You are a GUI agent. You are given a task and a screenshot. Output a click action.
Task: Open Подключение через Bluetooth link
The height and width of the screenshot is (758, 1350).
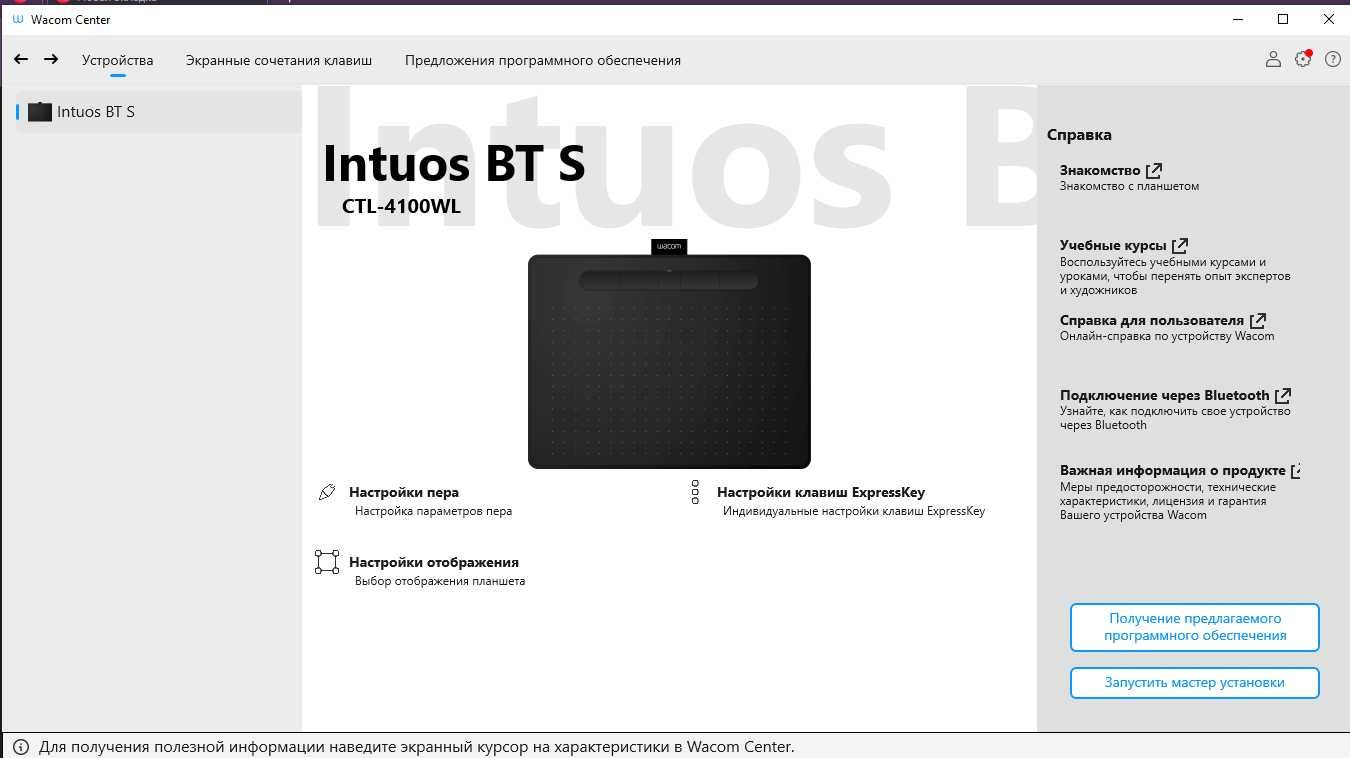[1165, 396]
